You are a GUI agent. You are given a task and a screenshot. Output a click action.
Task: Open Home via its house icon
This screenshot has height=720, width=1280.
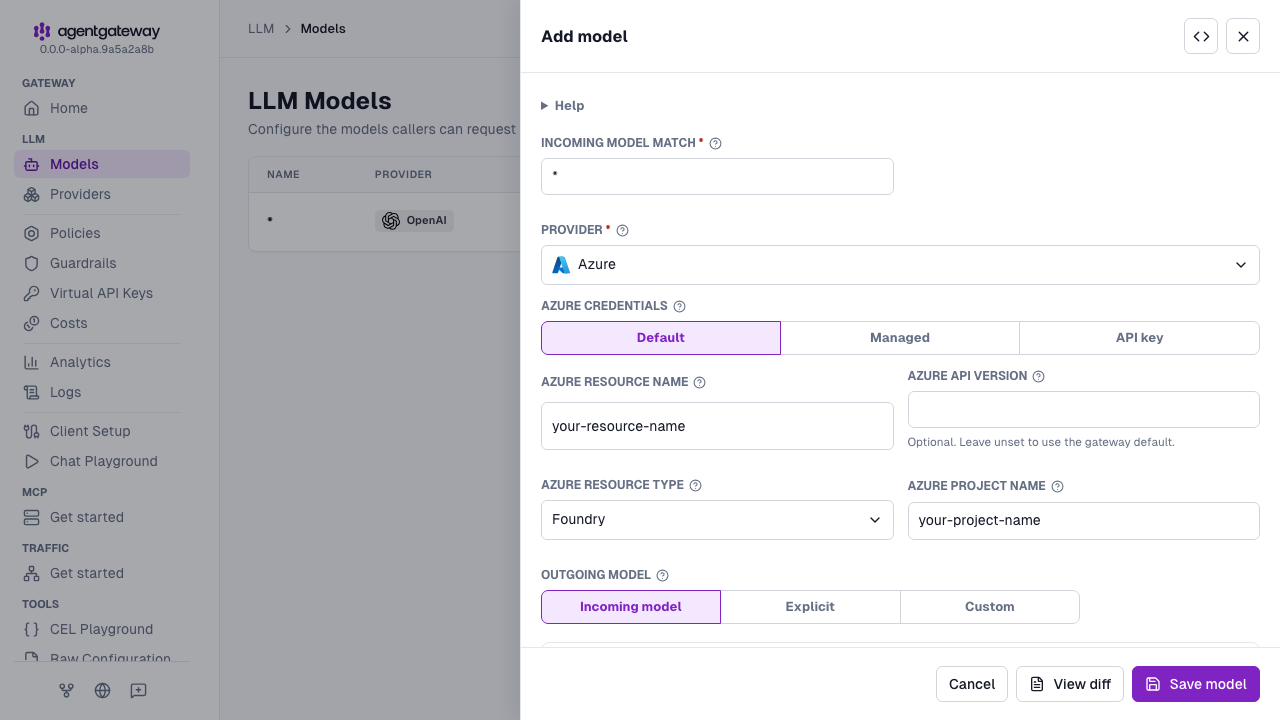click(x=32, y=108)
